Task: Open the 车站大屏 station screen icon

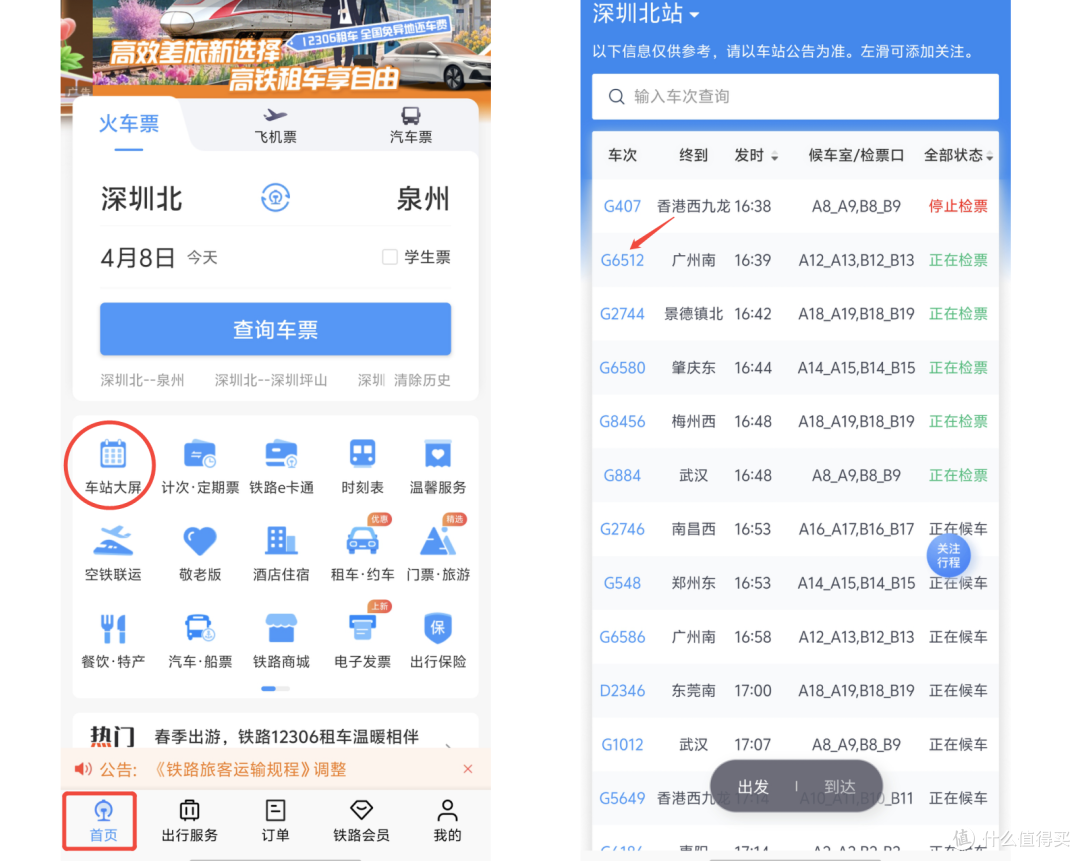Action: [x=113, y=455]
